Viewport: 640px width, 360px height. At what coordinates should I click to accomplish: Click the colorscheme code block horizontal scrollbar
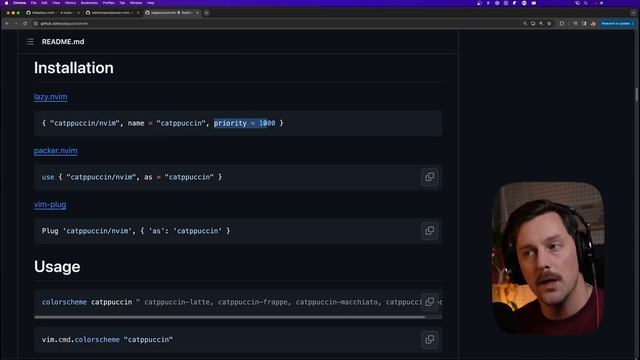point(230,317)
